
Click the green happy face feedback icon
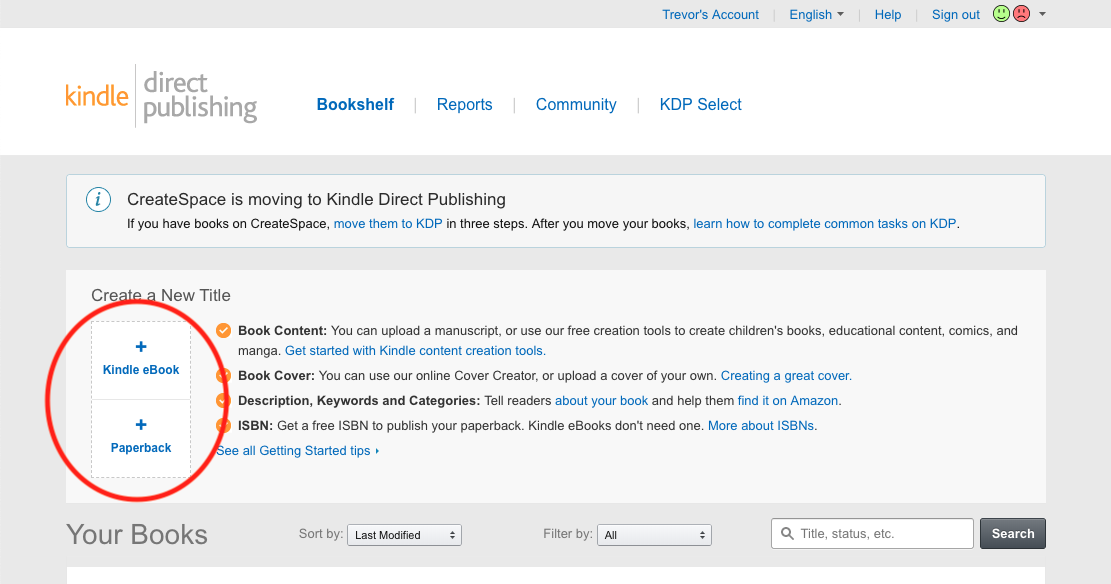coord(1001,14)
